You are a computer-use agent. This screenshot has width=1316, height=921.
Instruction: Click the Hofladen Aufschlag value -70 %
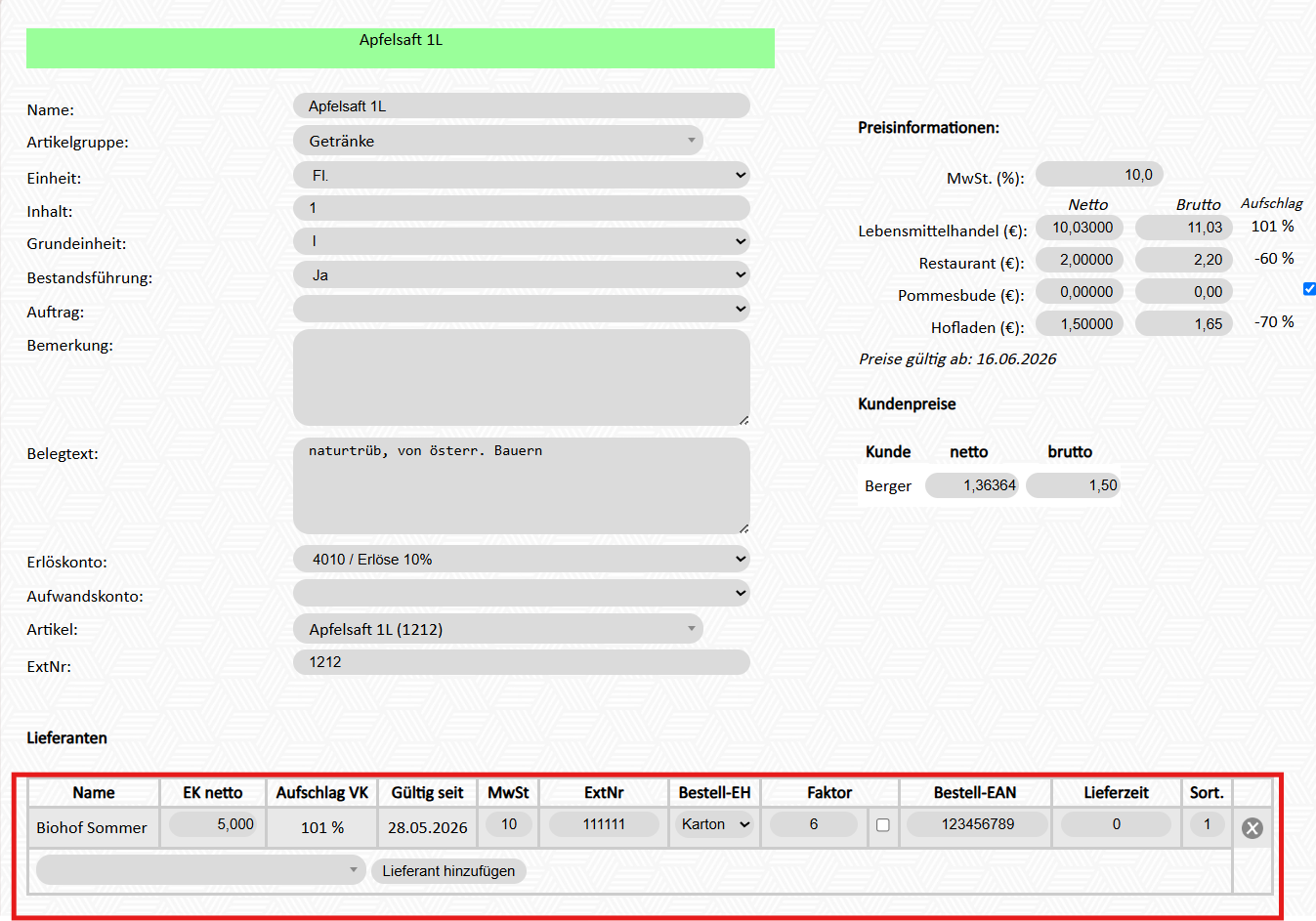point(1274,321)
